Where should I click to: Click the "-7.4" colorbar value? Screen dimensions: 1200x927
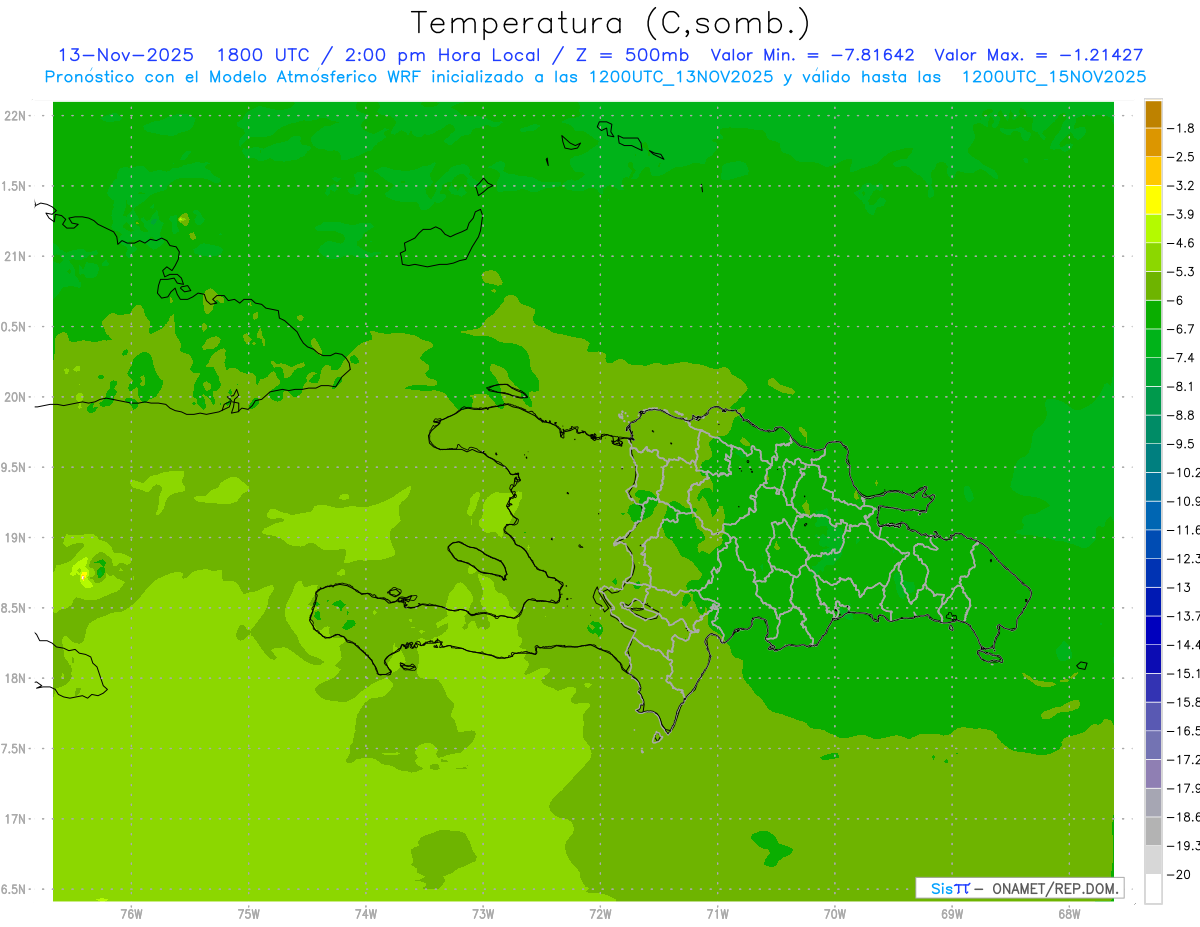[x=1182, y=358]
